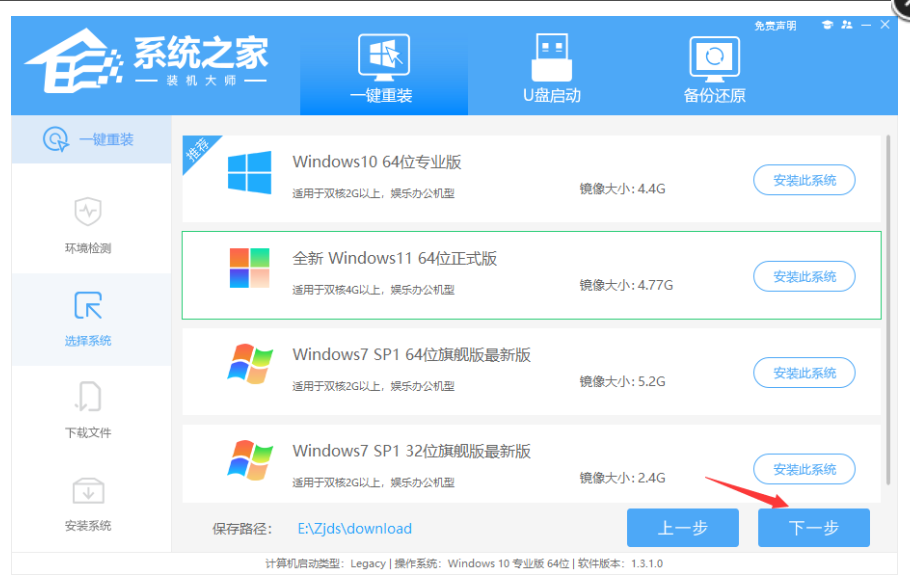The height and width of the screenshot is (588, 910).
Task: Click 一键重装 in the left sidebar header
Action: coord(90,140)
